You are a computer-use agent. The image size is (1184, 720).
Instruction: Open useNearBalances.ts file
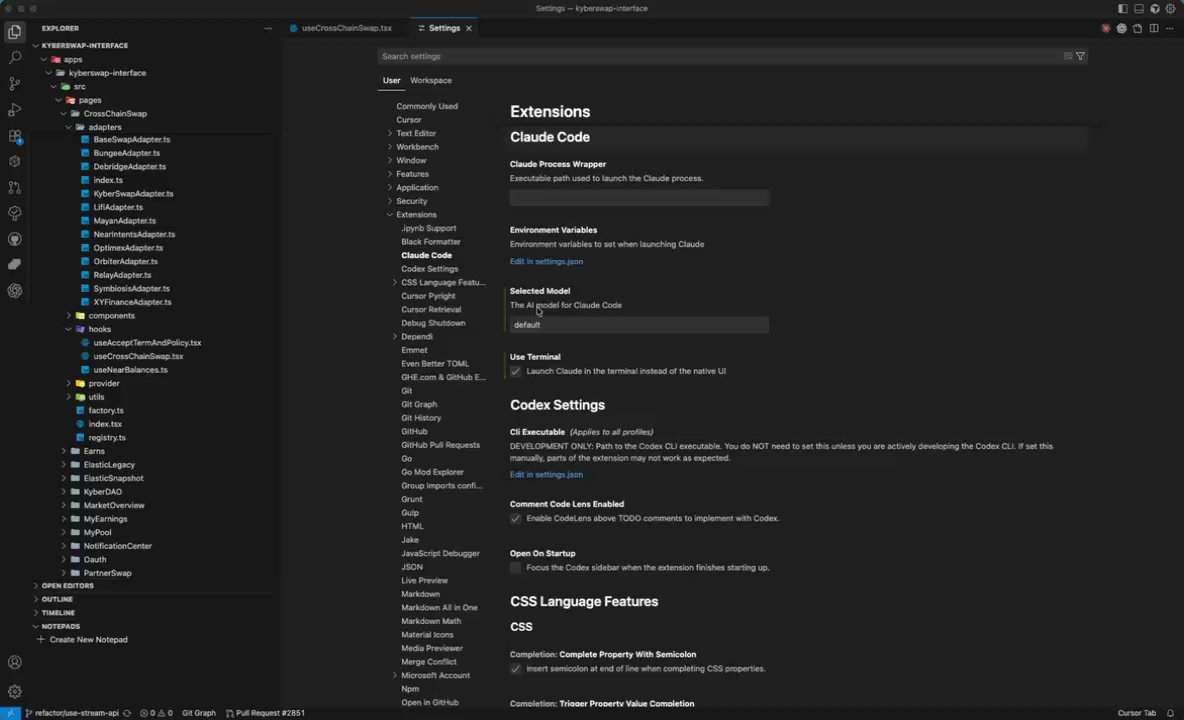point(130,370)
